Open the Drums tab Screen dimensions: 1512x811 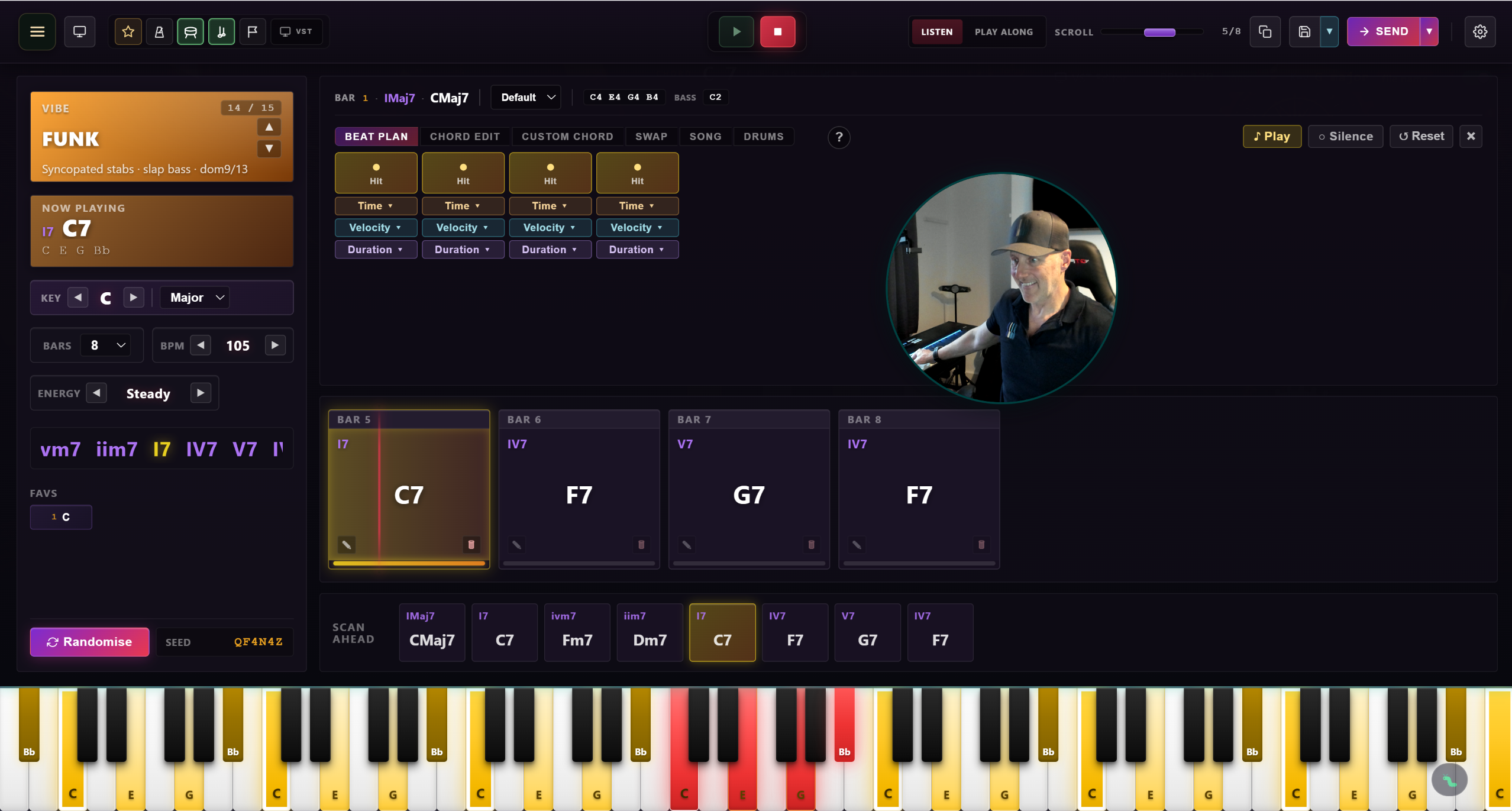click(764, 137)
